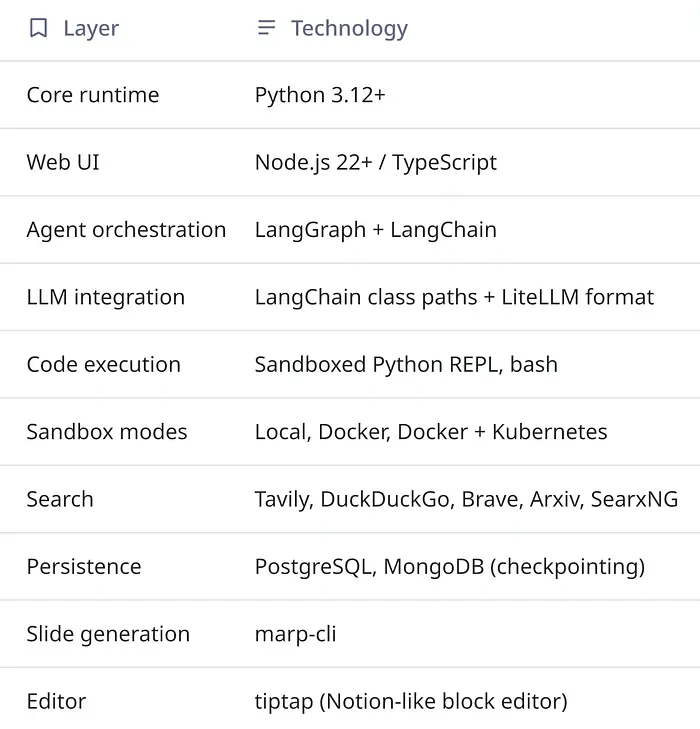
Task: Click the Python 3.12+ cell
Action: 320,95
